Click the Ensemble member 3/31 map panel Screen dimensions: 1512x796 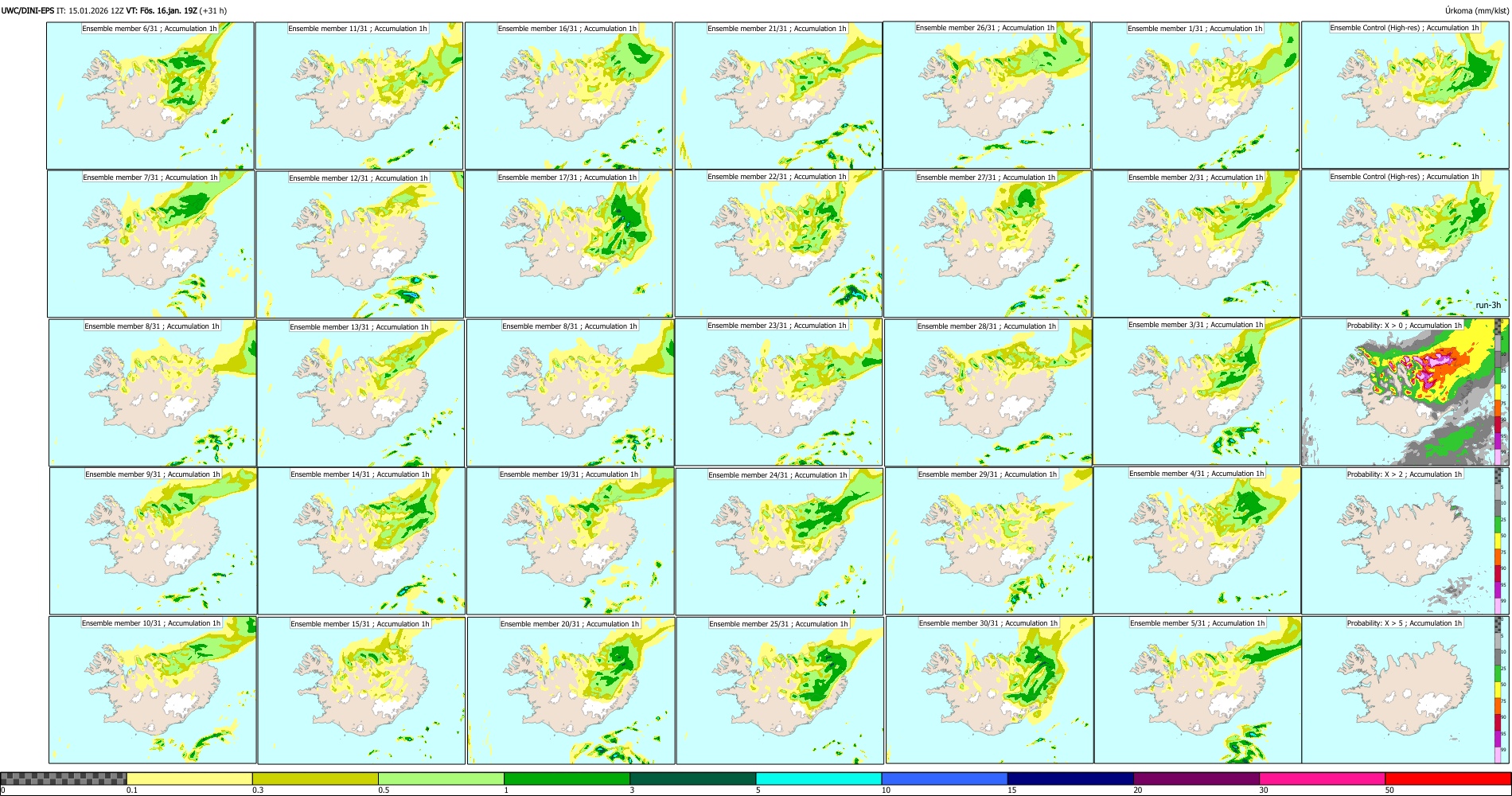pos(1196,391)
